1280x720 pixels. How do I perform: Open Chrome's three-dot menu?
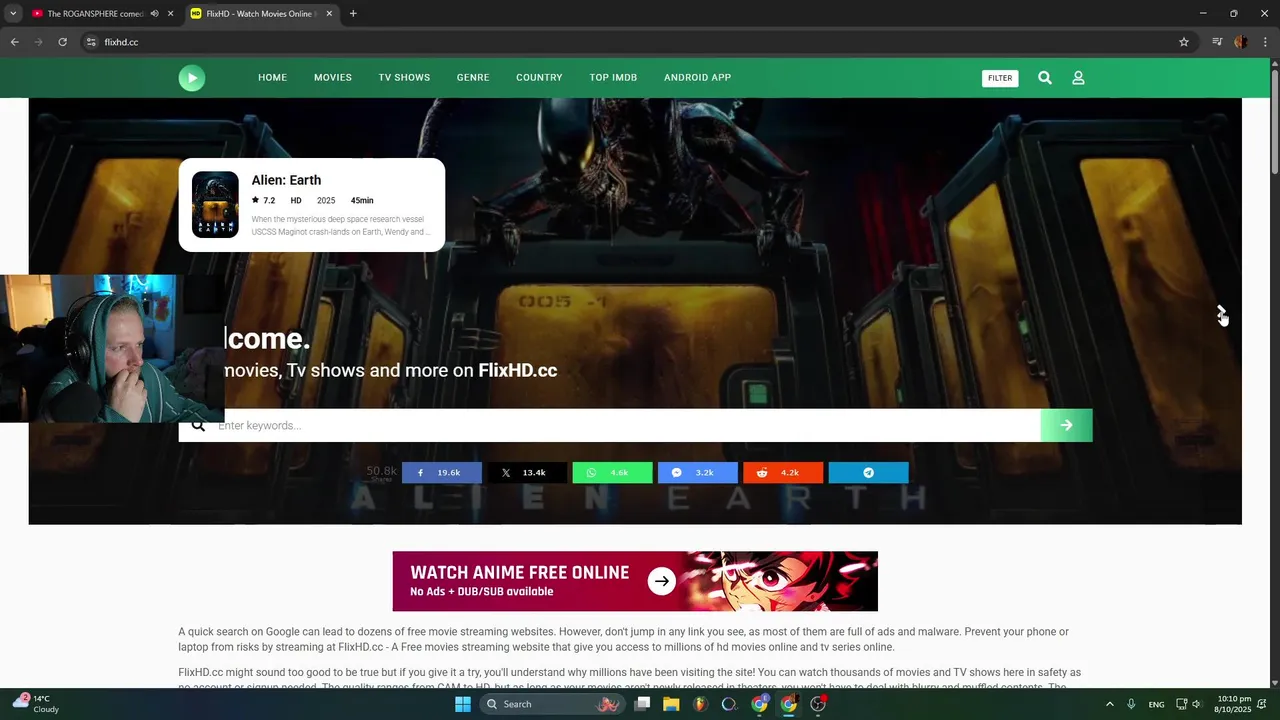[1266, 42]
